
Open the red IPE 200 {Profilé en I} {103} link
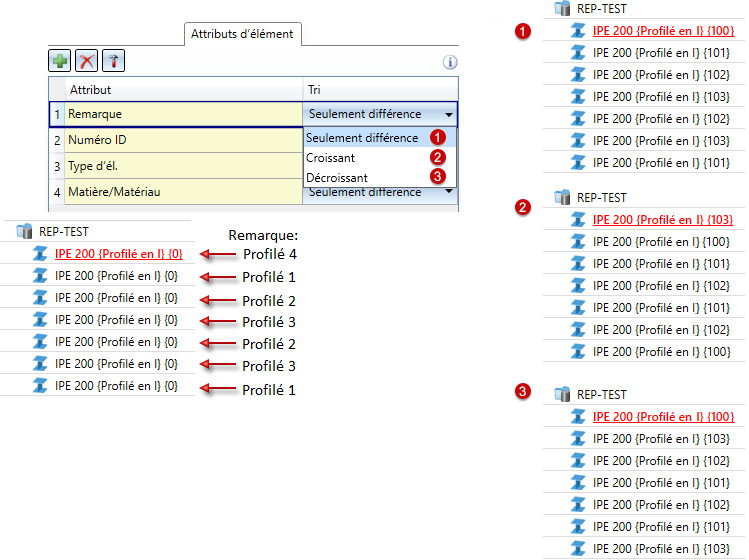tap(663, 220)
